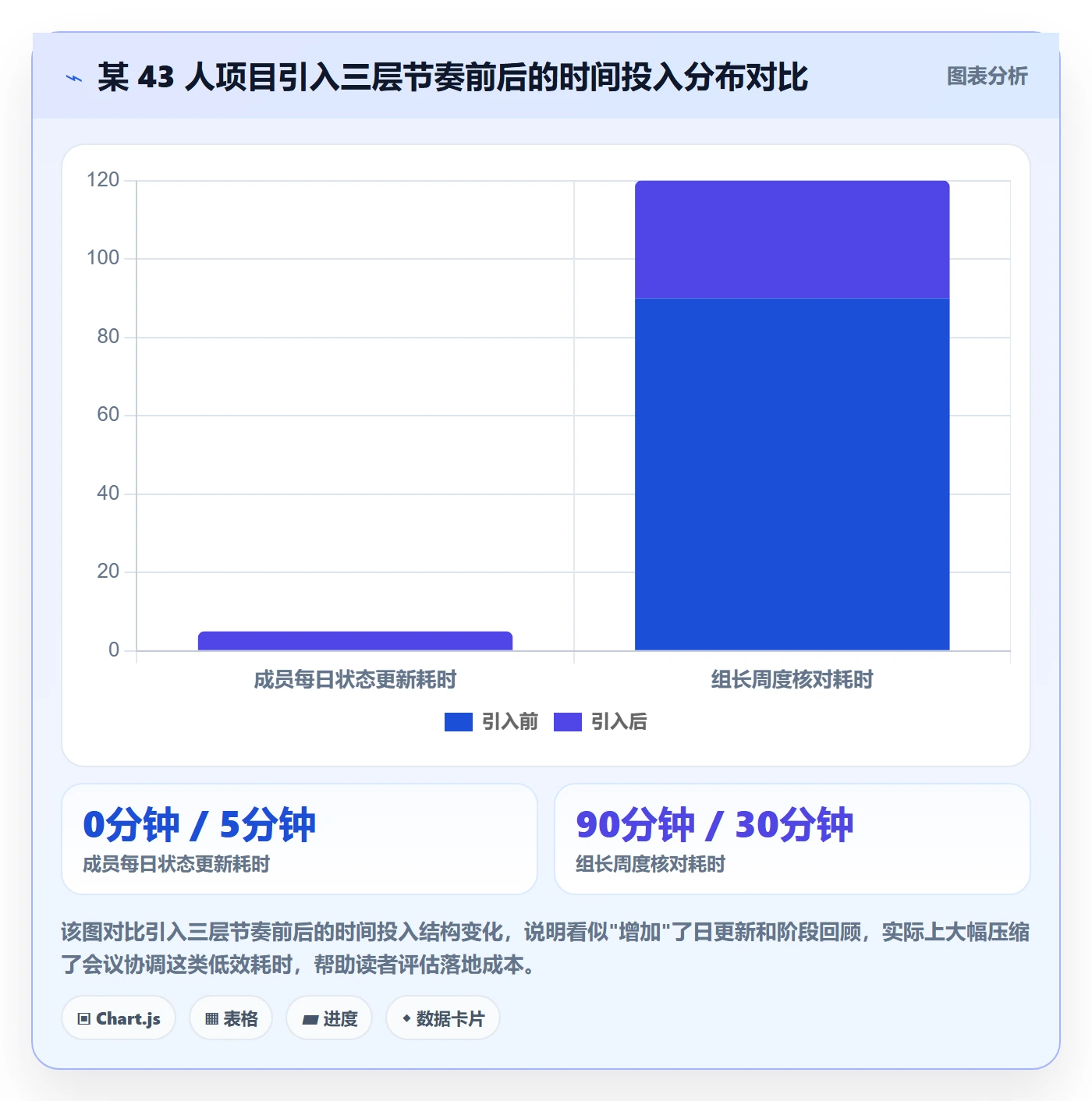
Task: Click the 90分钟 / 30分钟 stat card
Action: point(792,839)
